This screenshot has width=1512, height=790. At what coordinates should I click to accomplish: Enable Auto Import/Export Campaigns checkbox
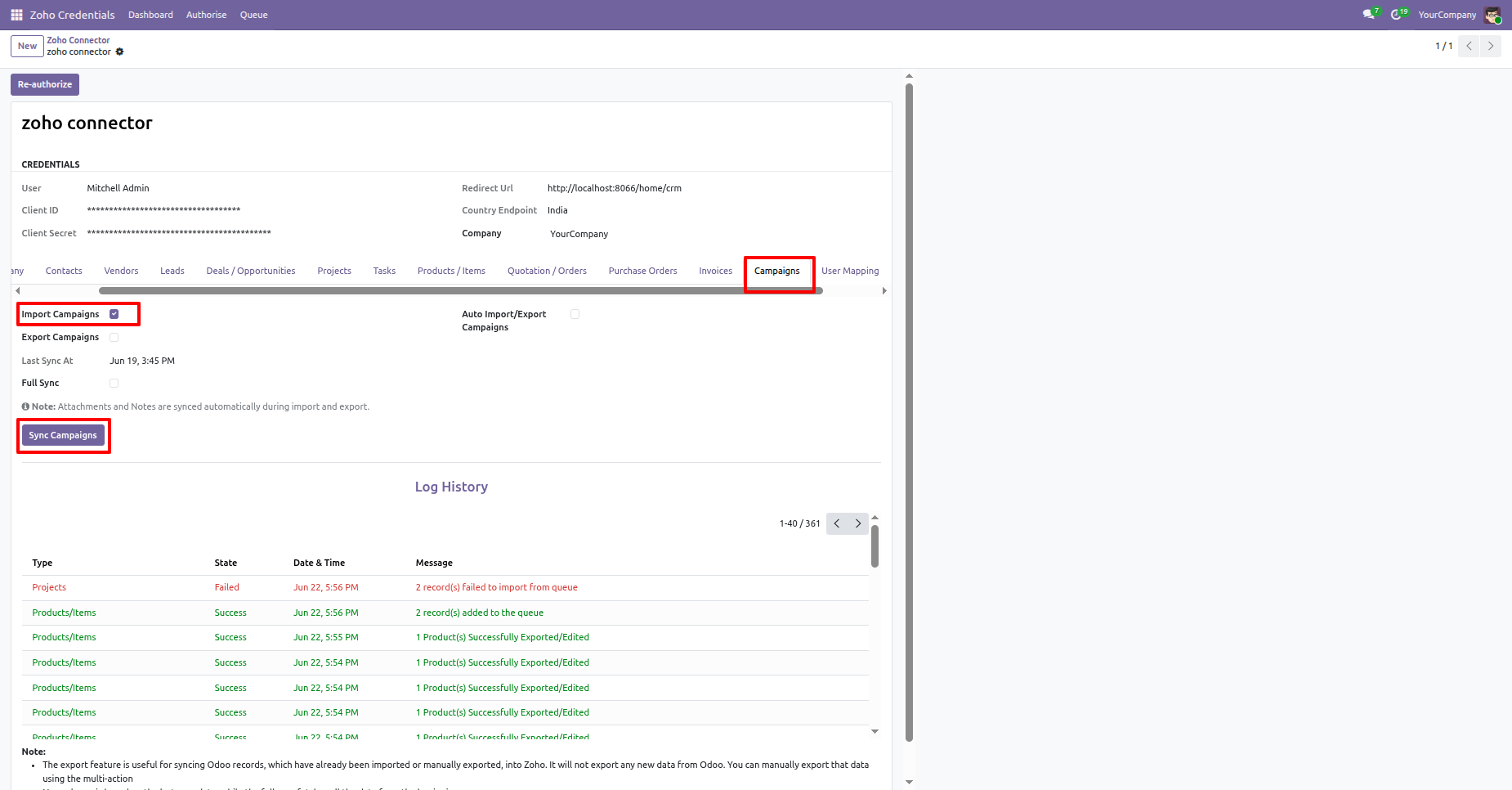coord(575,314)
